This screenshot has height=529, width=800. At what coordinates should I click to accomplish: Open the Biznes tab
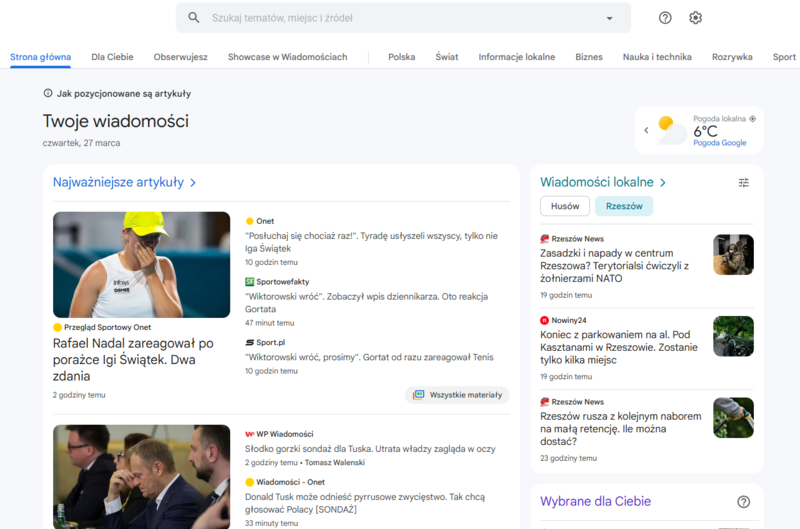point(589,57)
